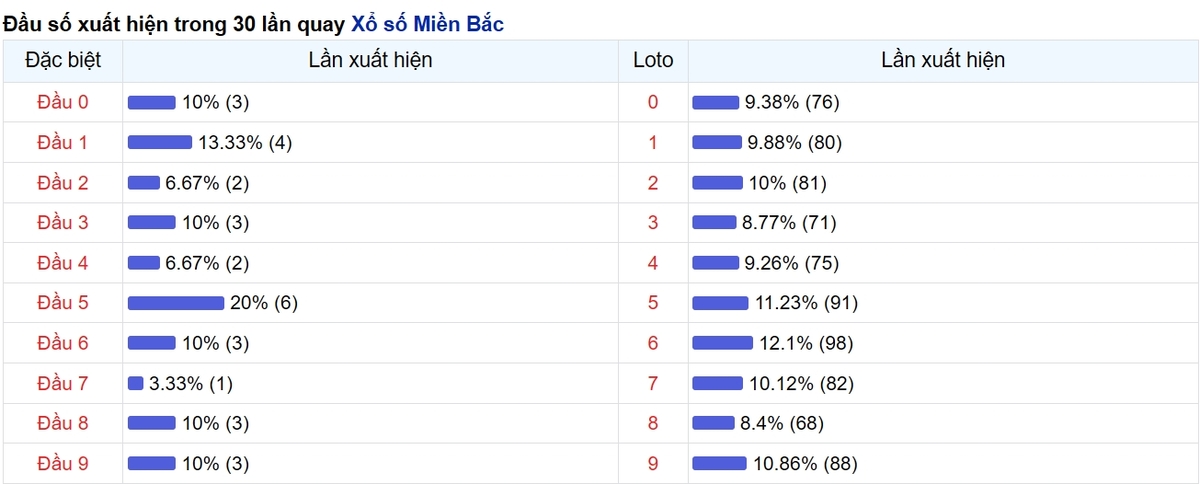Select Loto number 5 row label
The width and height of the screenshot is (1200, 484).
coord(653,303)
